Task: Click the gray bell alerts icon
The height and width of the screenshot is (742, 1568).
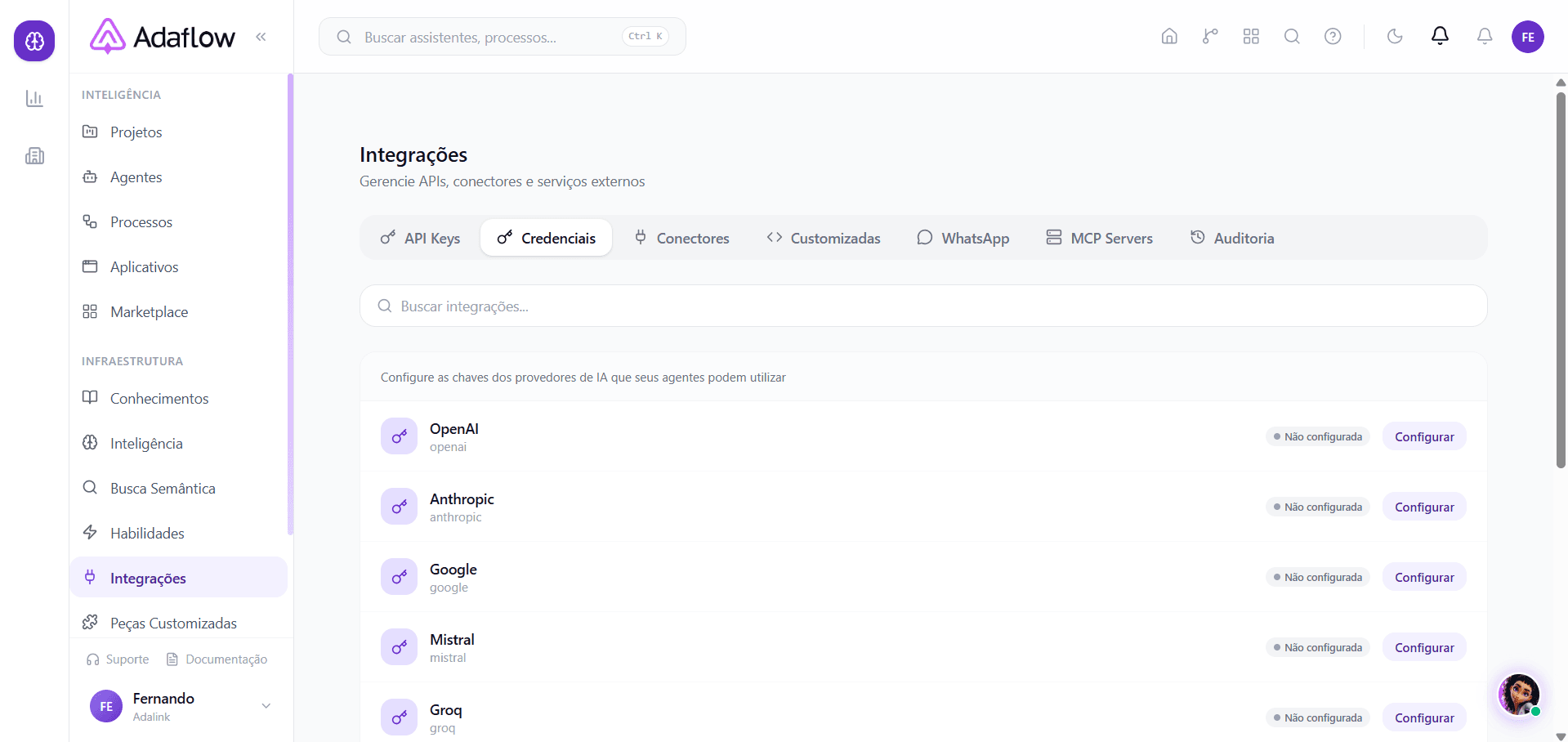Action: tap(1485, 36)
